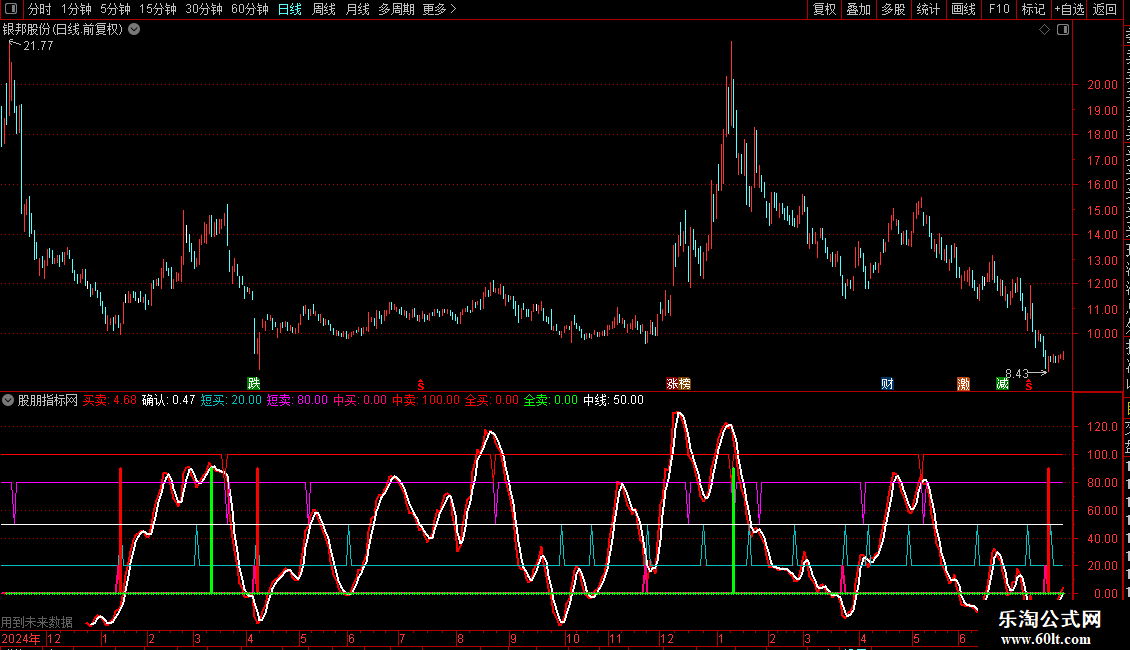
Task: Switch to 周线 weekly chart
Action: tap(324, 9)
